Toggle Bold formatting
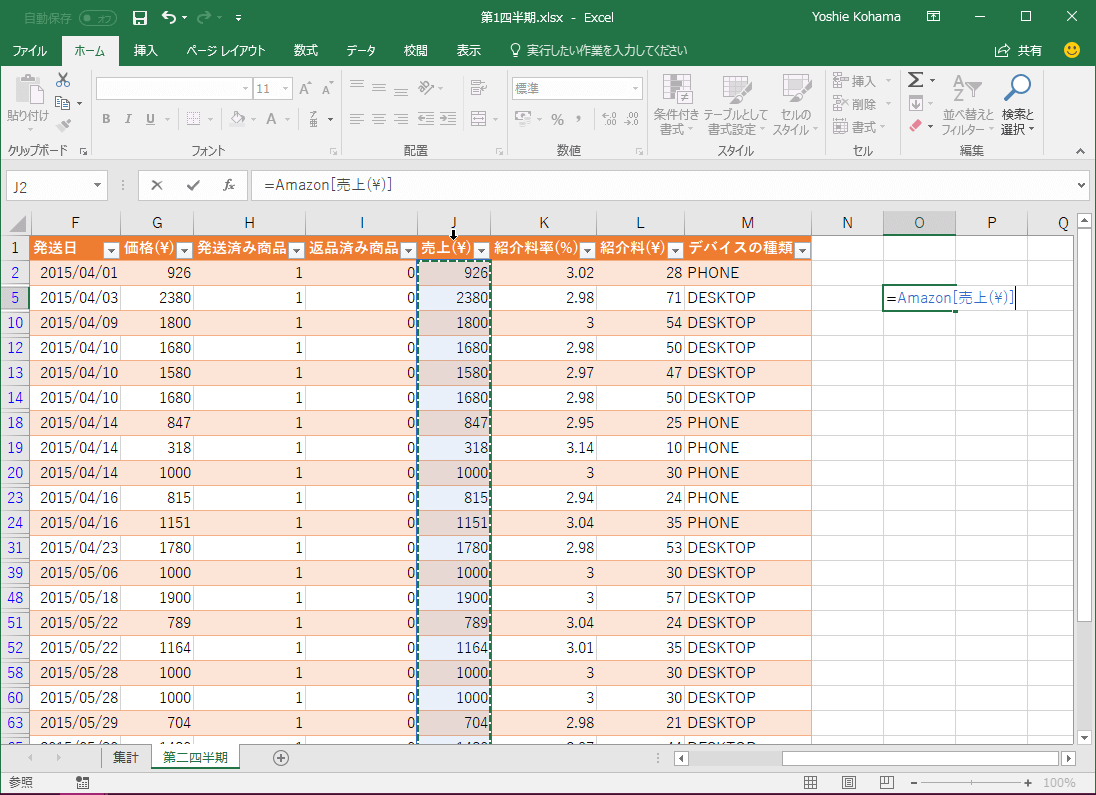The height and width of the screenshot is (795, 1096). point(106,119)
